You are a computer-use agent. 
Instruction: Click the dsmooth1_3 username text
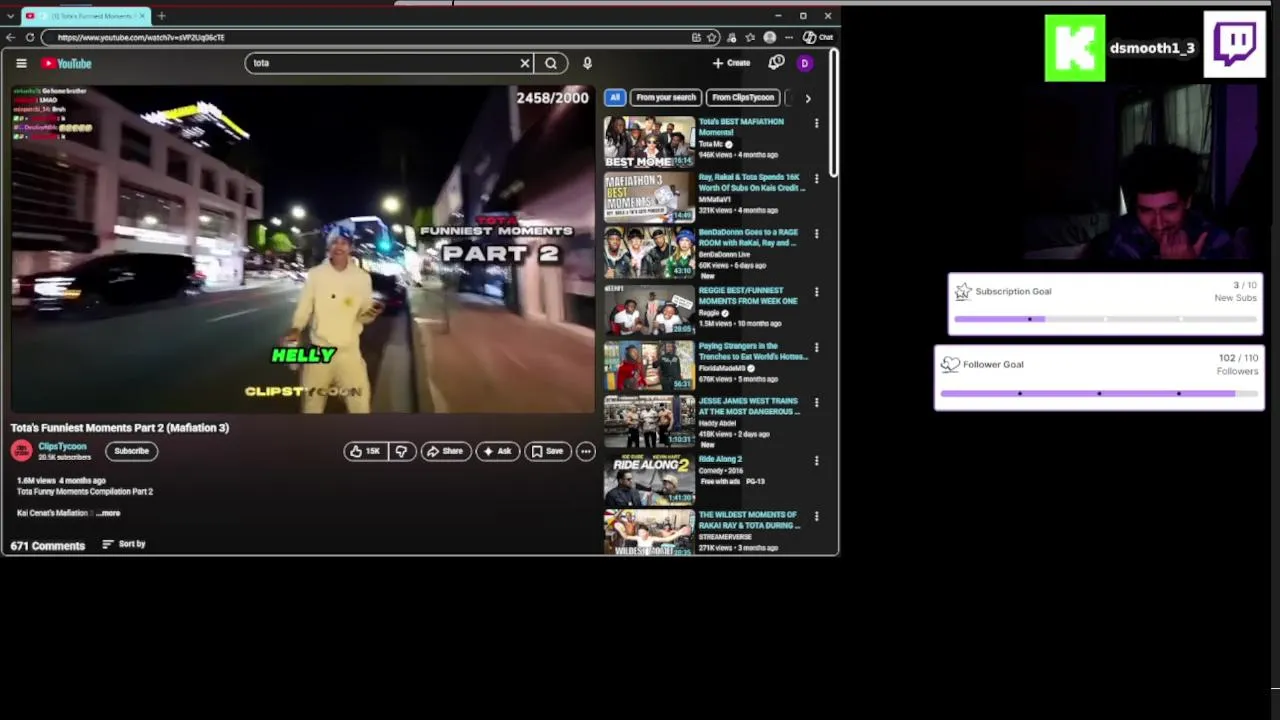pyautogui.click(x=1152, y=48)
